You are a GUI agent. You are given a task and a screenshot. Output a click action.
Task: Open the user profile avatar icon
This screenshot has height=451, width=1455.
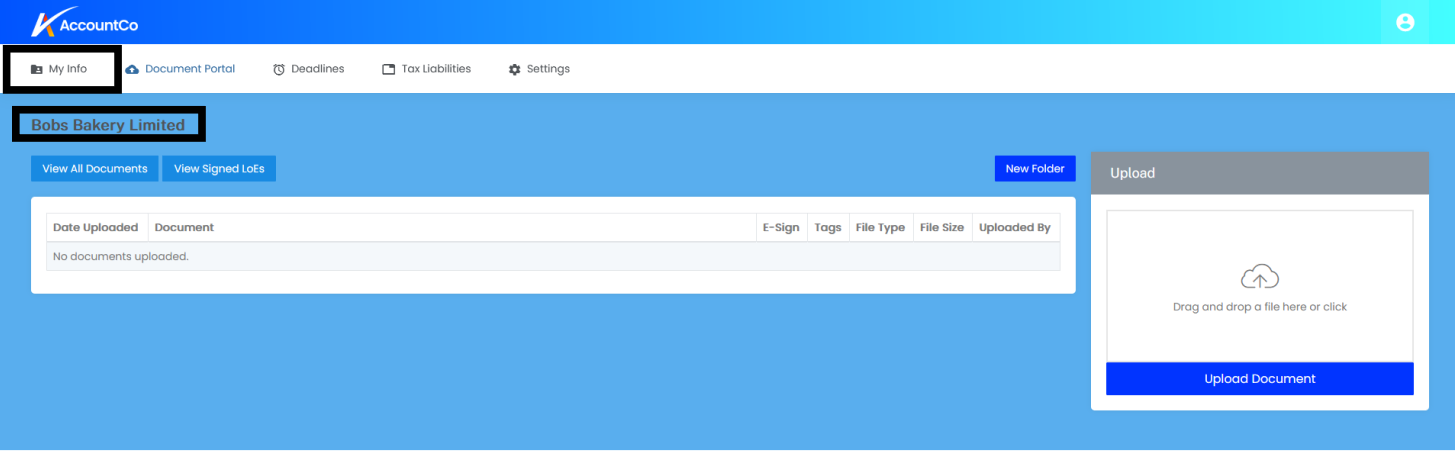pyautogui.click(x=1405, y=22)
